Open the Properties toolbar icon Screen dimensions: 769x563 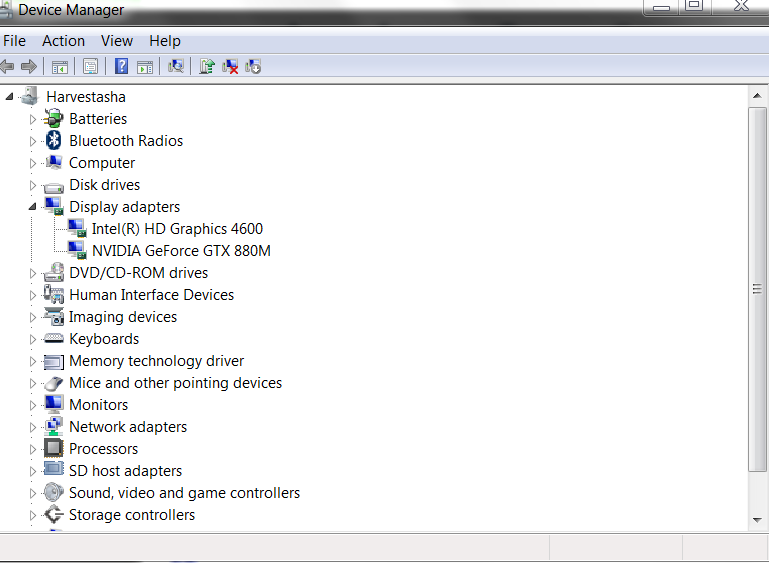click(x=90, y=66)
